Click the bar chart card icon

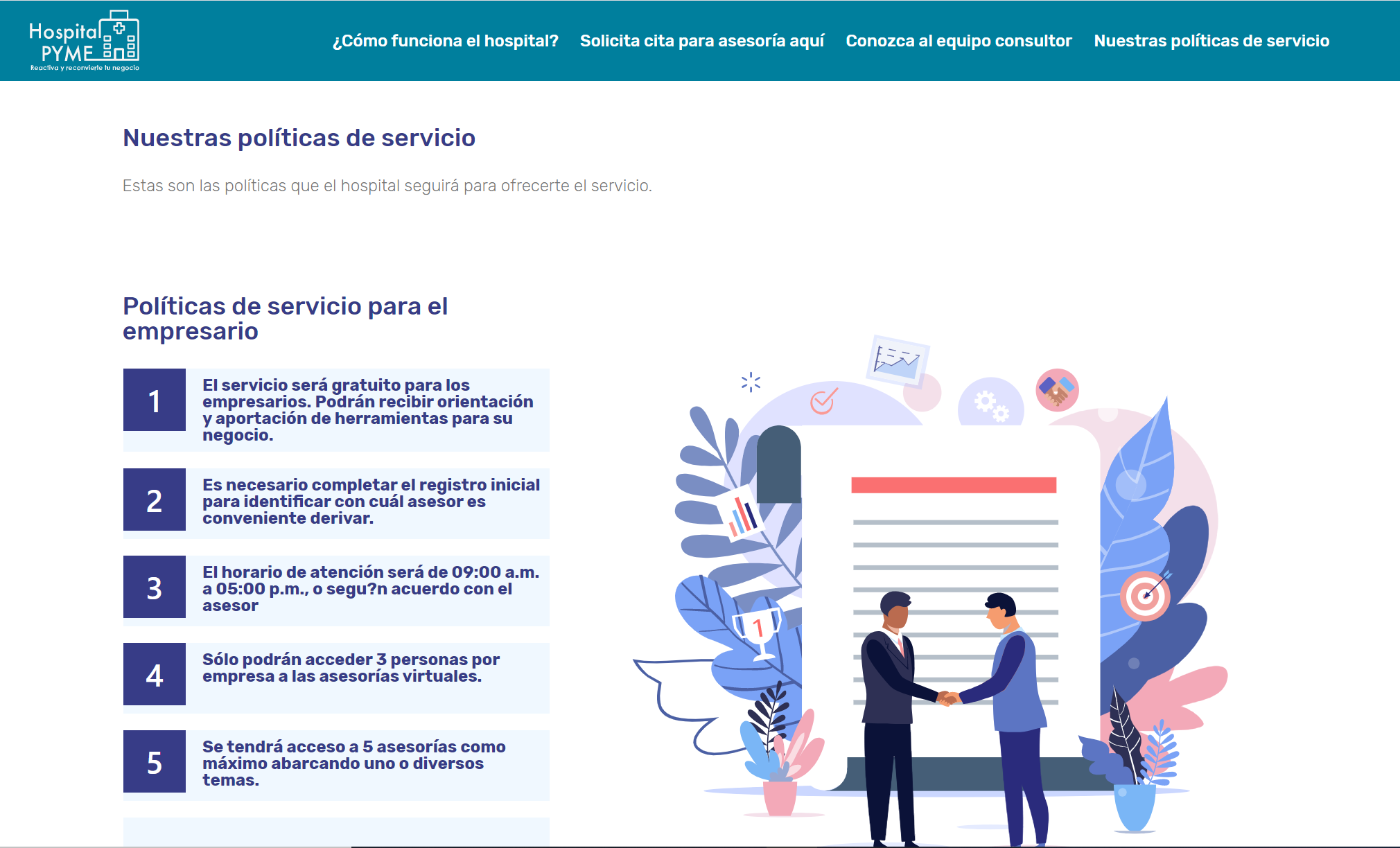(743, 515)
